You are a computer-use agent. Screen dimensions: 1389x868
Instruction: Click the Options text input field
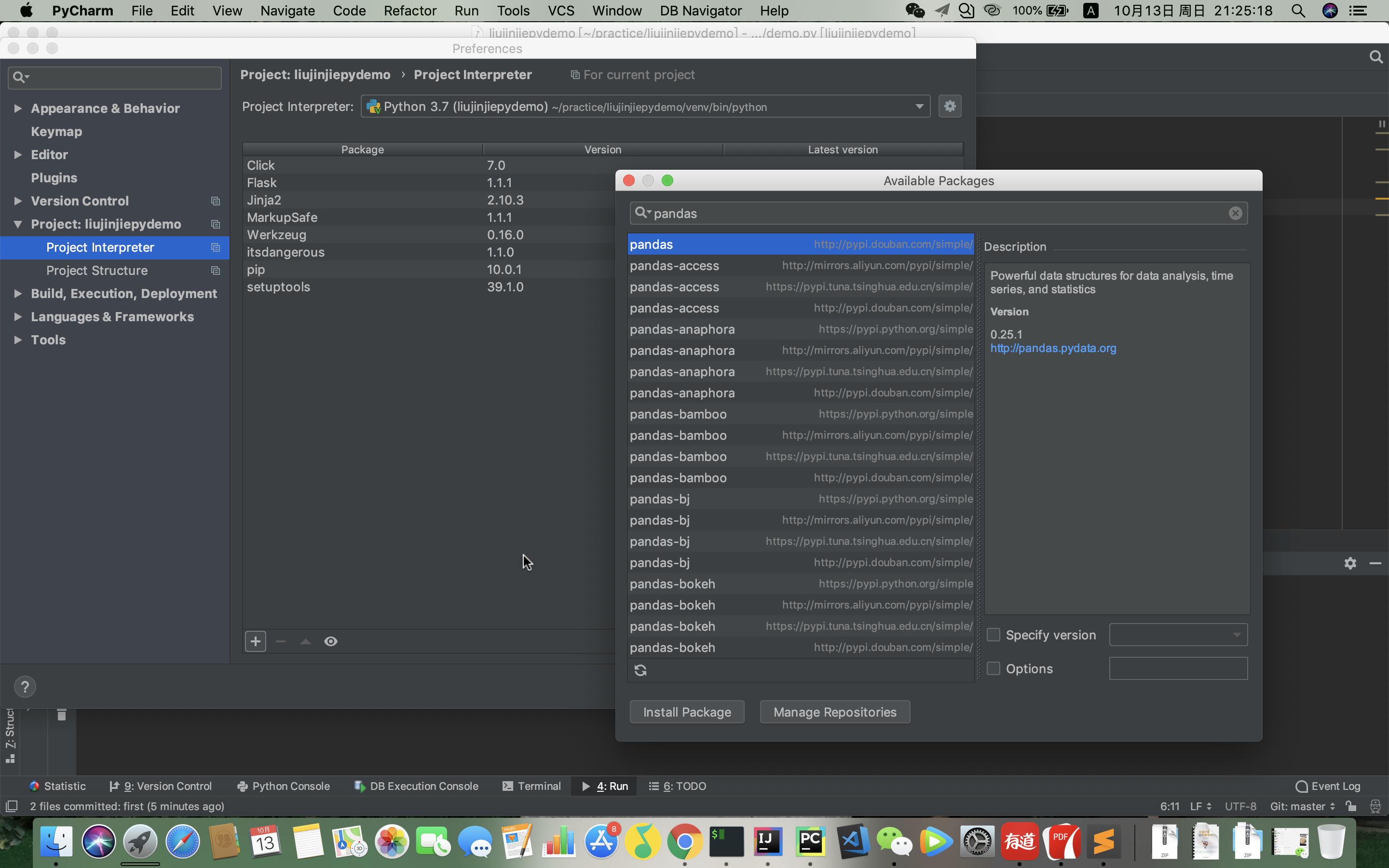click(x=1178, y=668)
